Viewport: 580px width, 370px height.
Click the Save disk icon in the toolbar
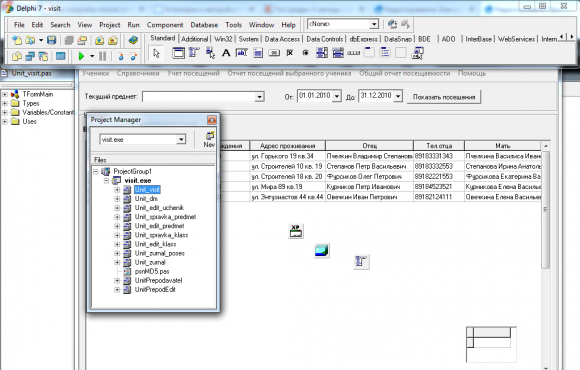pyautogui.click(x=51, y=40)
